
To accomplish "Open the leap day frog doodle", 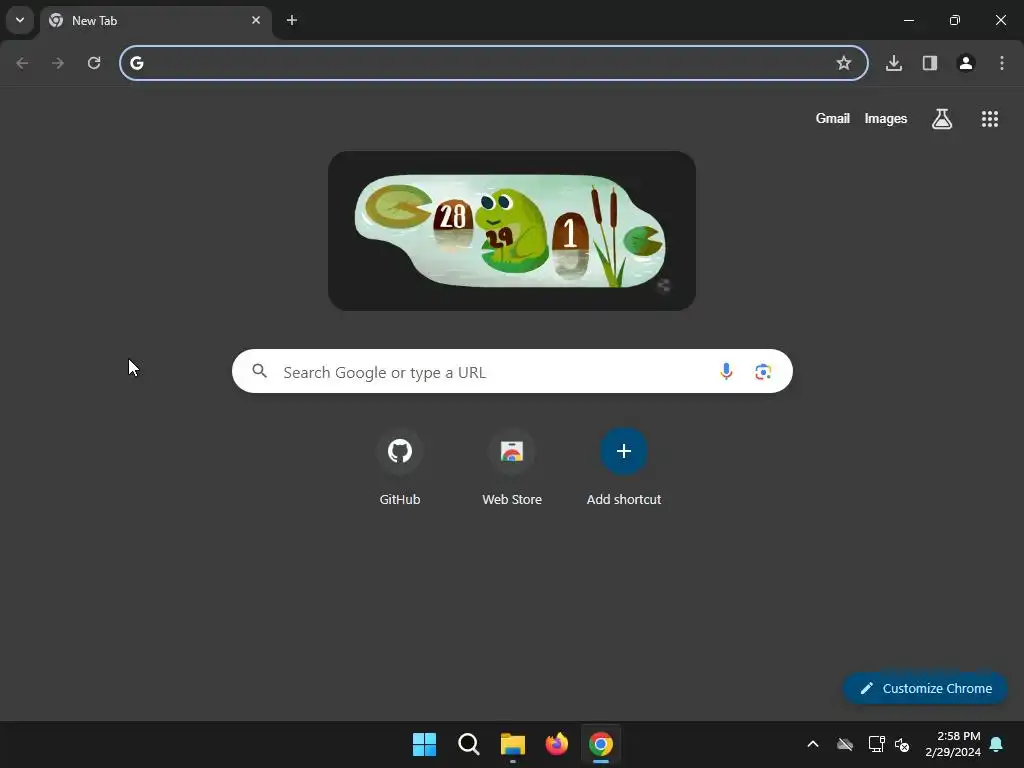I will pyautogui.click(x=511, y=231).
